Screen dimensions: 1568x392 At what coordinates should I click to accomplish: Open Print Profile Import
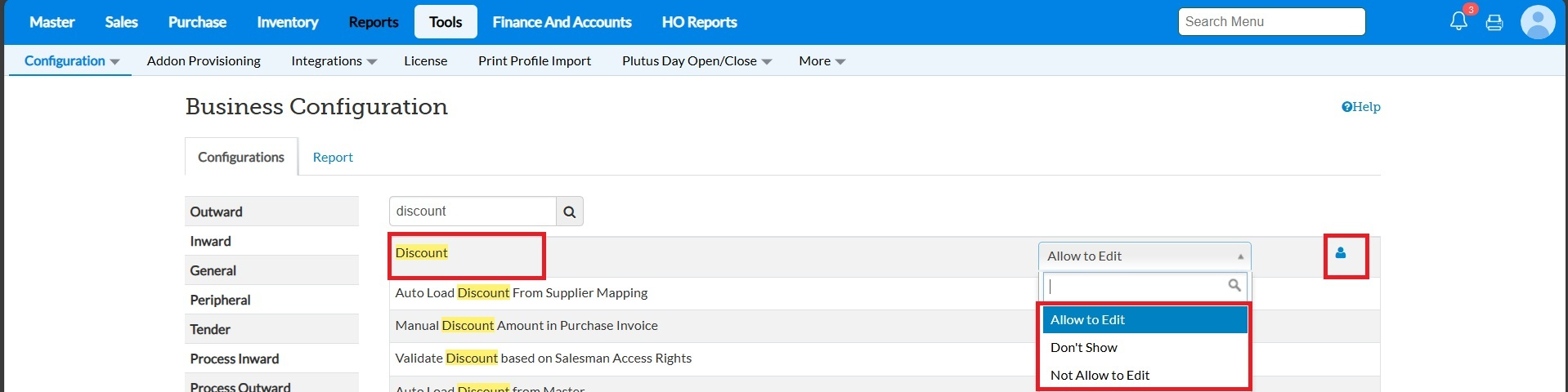click(535, 61)
